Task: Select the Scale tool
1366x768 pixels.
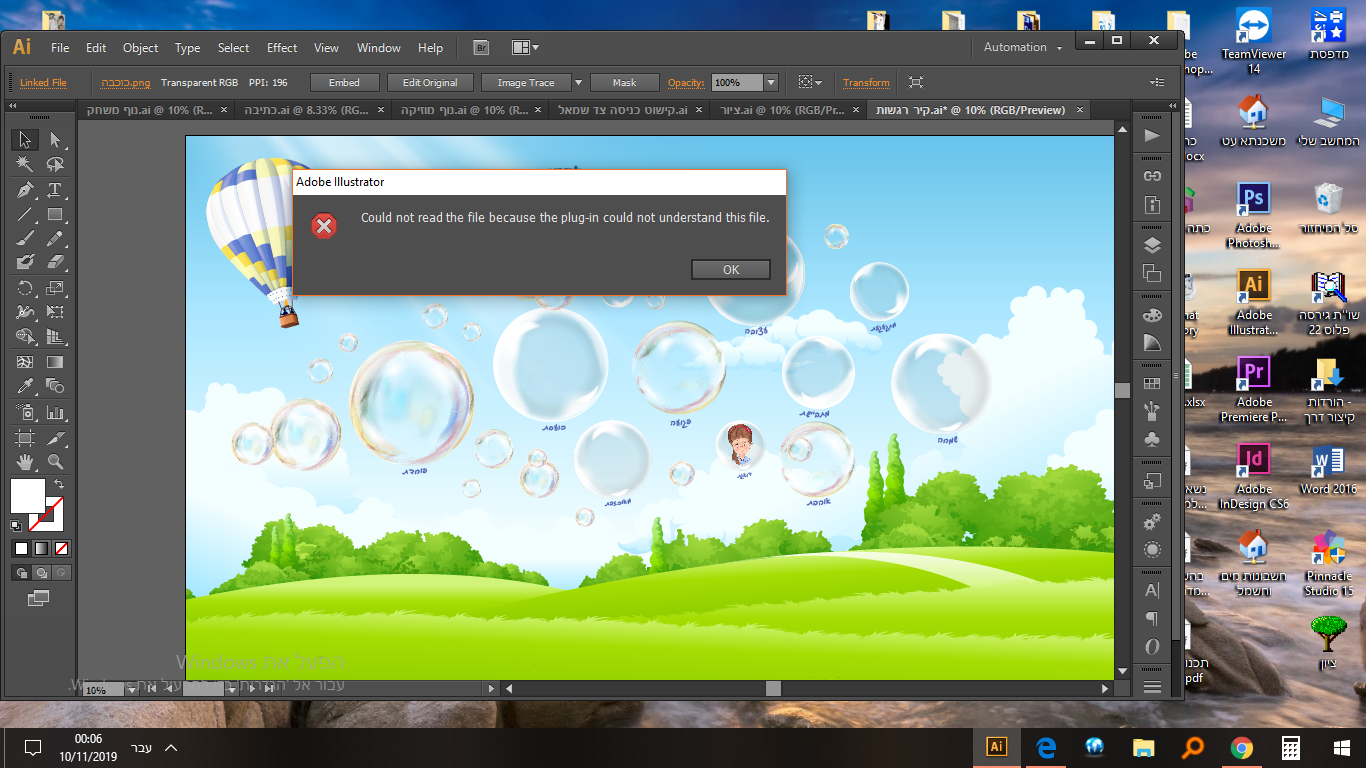Action: 55,288
